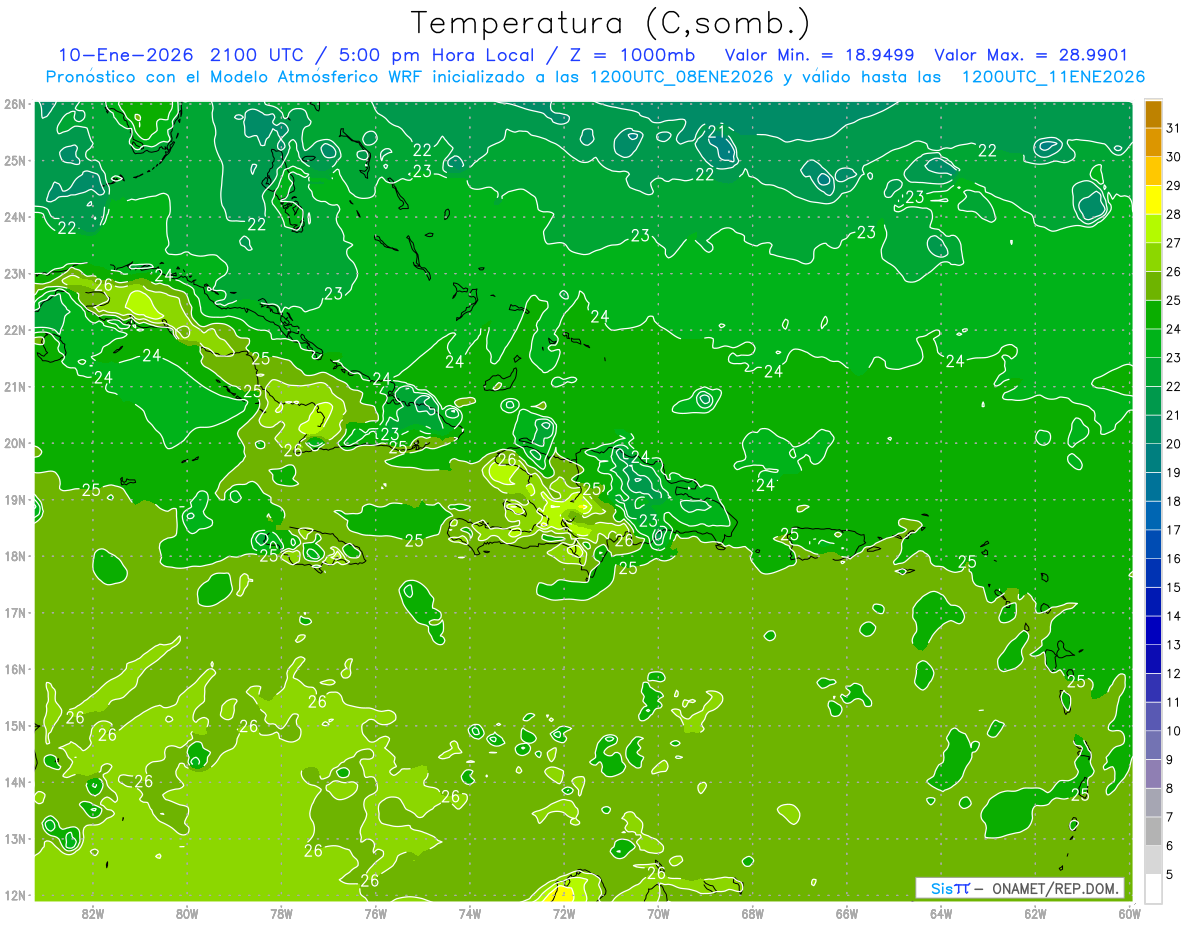Click the Valor Min. = 18.9499 text
Viewport: 1200px width, 927px height.
coord(820,55)
